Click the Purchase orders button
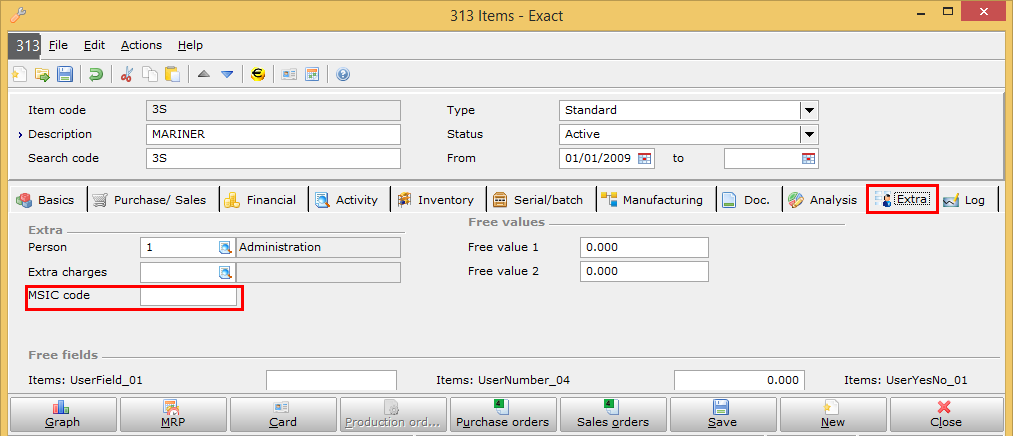The height and width of the screenshot is (436, 1013). pos(502,414)
